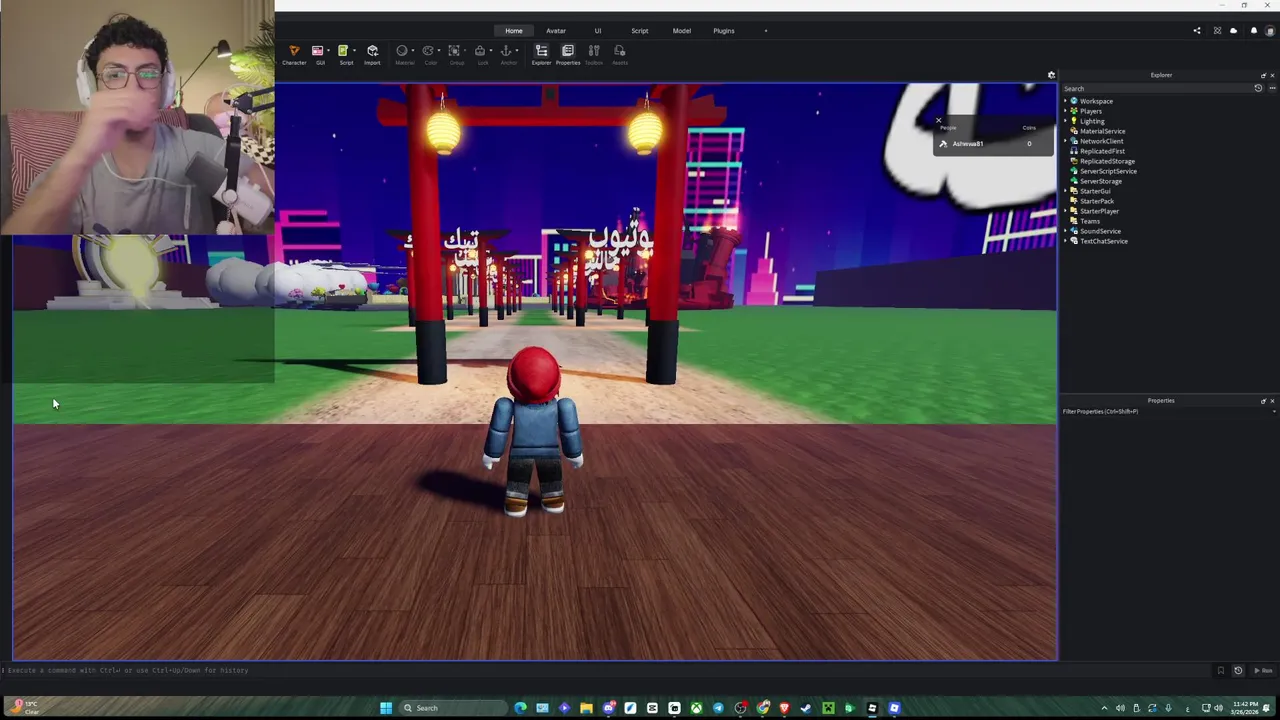
Task: Undock the Explorer panel
Action: coord(1263,75)
